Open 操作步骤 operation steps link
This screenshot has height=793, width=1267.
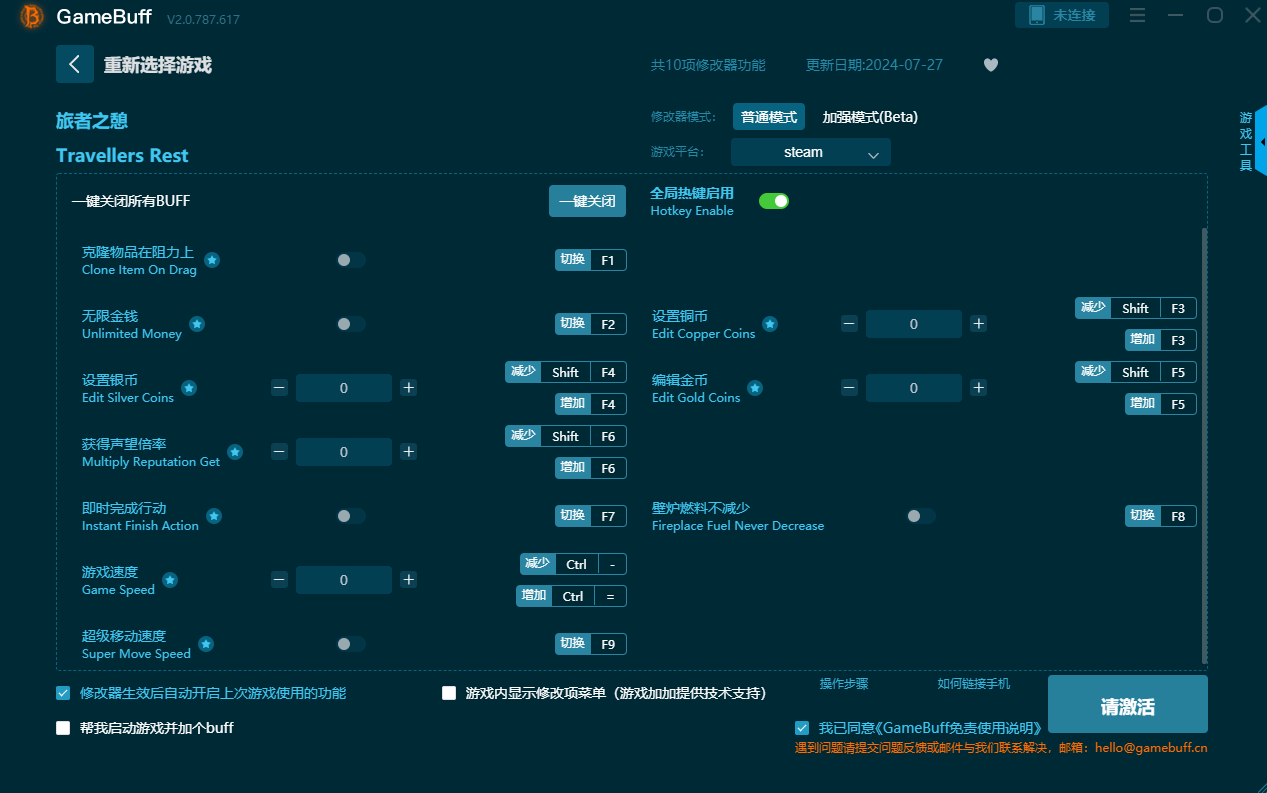[x=844, y=684]
